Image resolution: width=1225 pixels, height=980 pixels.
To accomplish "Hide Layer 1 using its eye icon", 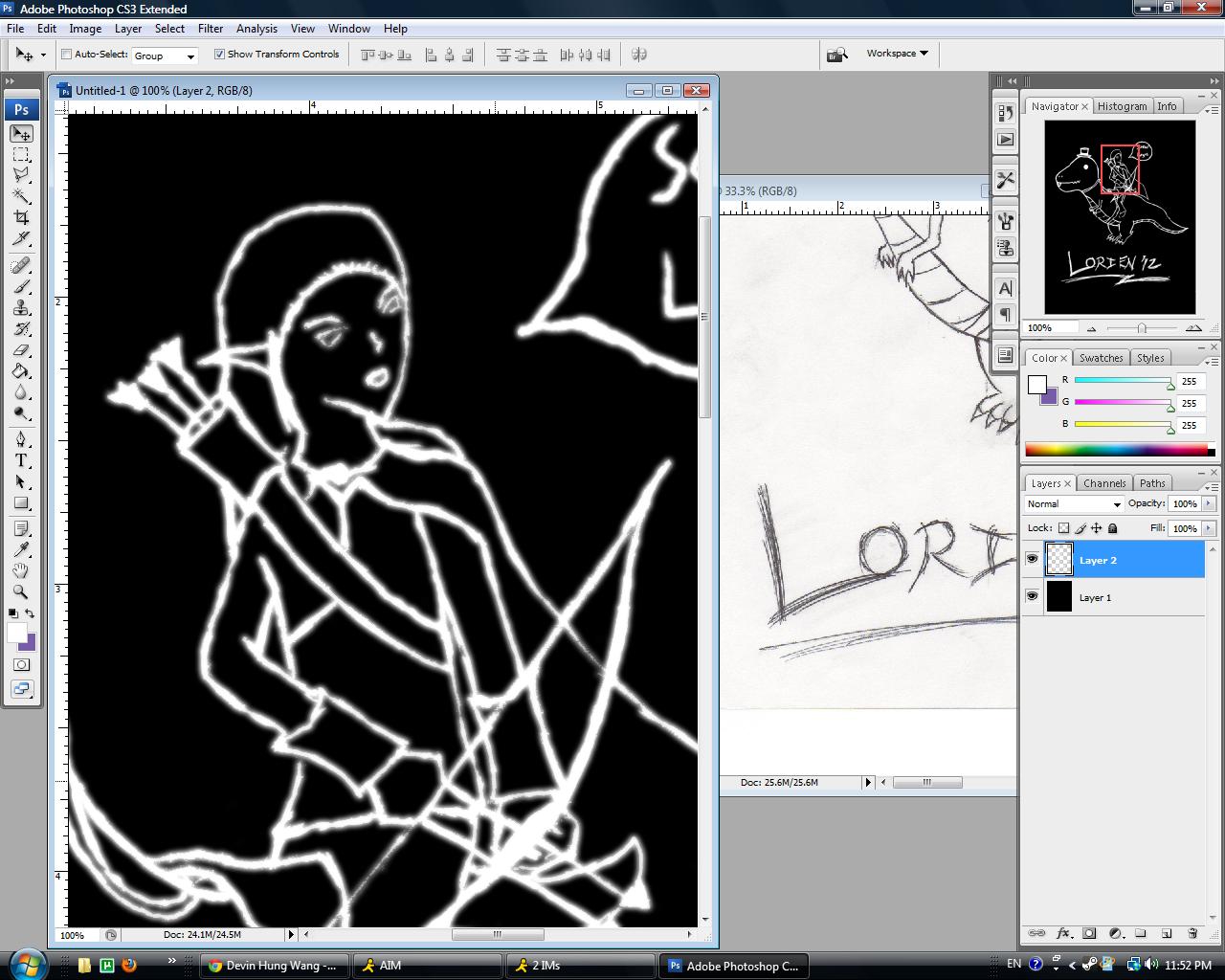I will (1032, 596).
